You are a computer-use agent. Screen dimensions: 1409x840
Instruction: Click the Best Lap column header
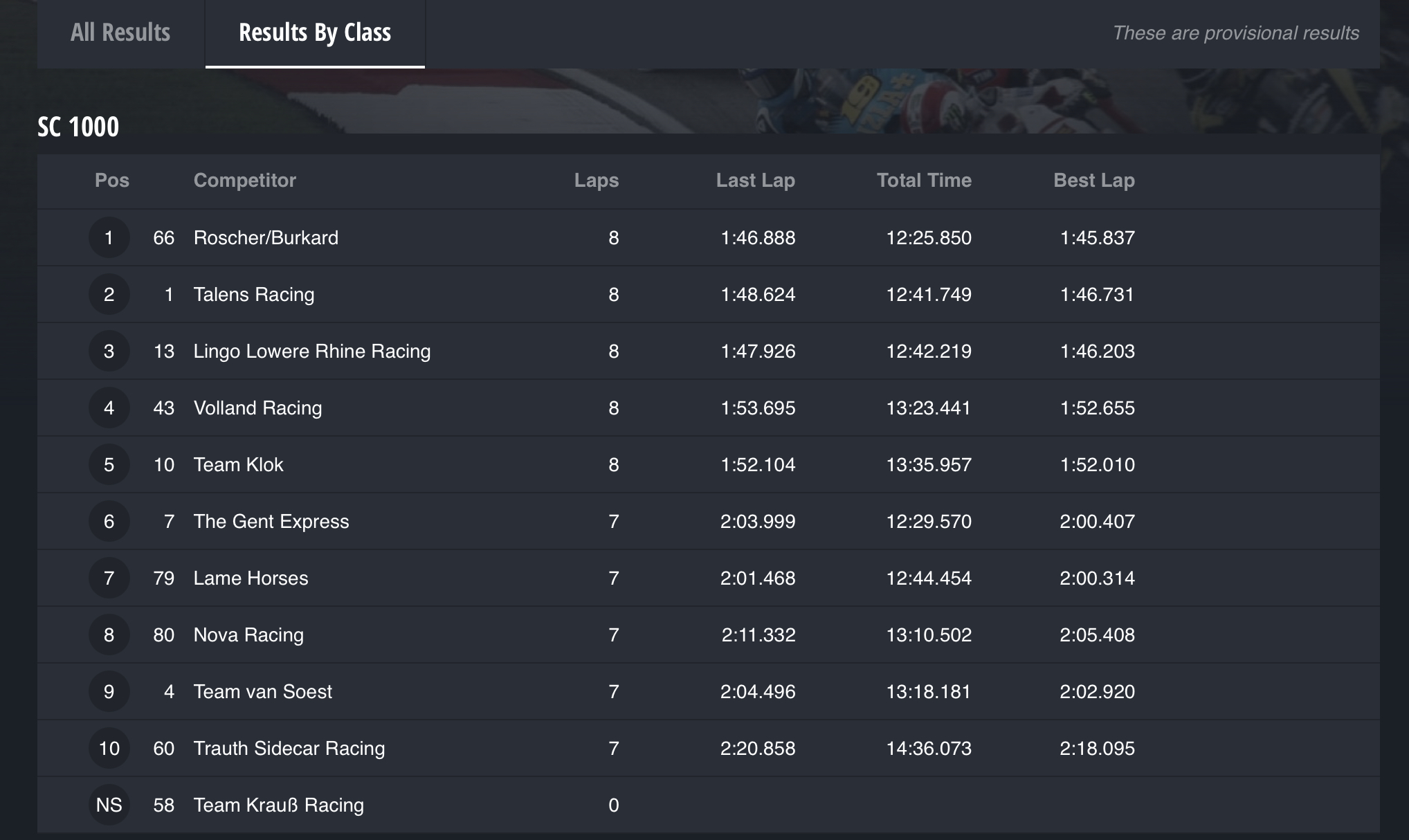click(1093, 181)
